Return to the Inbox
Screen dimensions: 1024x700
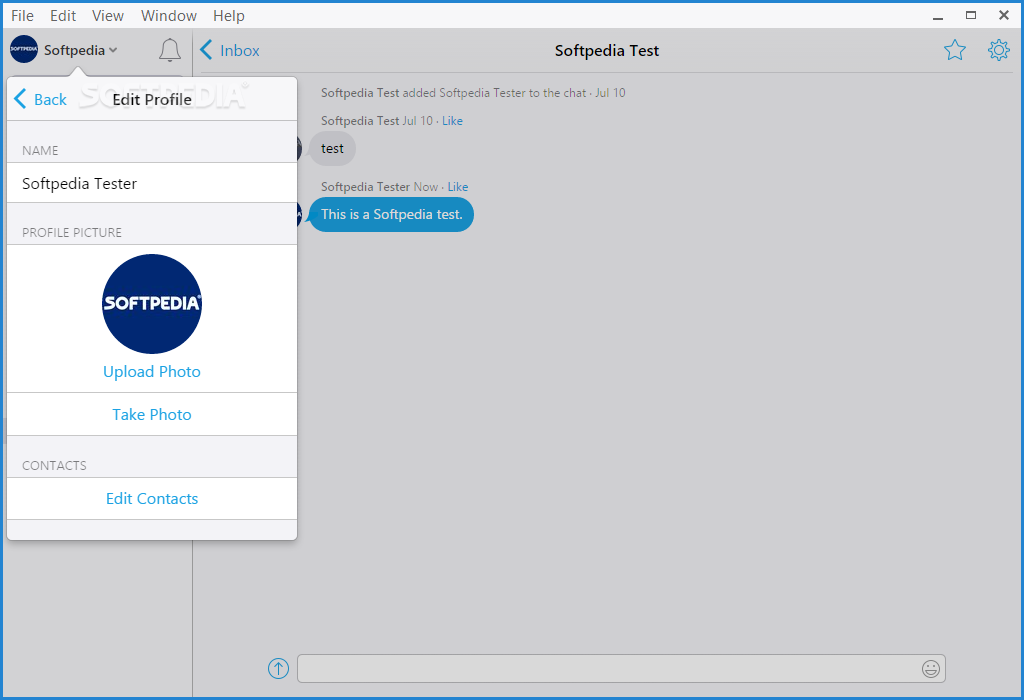point(230,50)
